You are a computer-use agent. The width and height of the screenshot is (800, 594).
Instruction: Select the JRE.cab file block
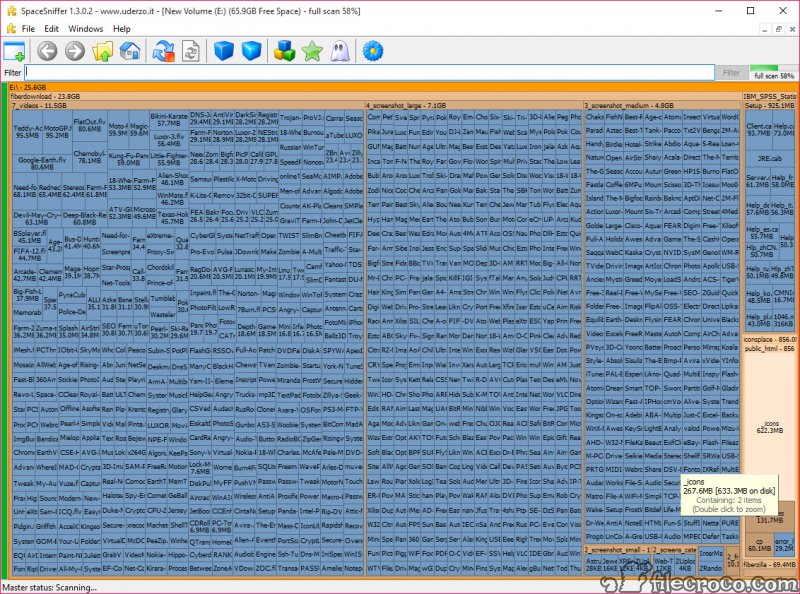point(769,159)
